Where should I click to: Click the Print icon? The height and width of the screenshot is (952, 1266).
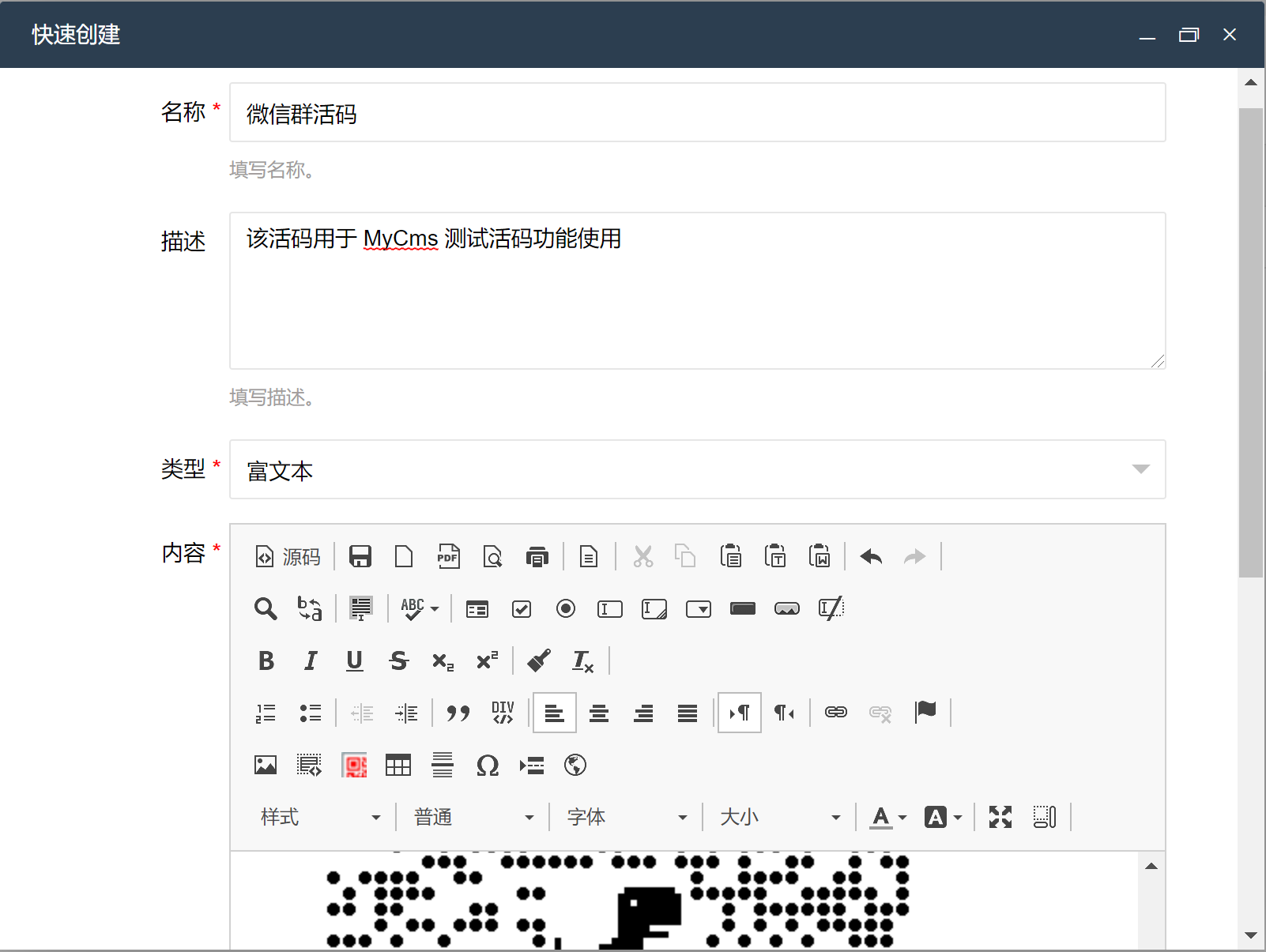click(537, 557)
